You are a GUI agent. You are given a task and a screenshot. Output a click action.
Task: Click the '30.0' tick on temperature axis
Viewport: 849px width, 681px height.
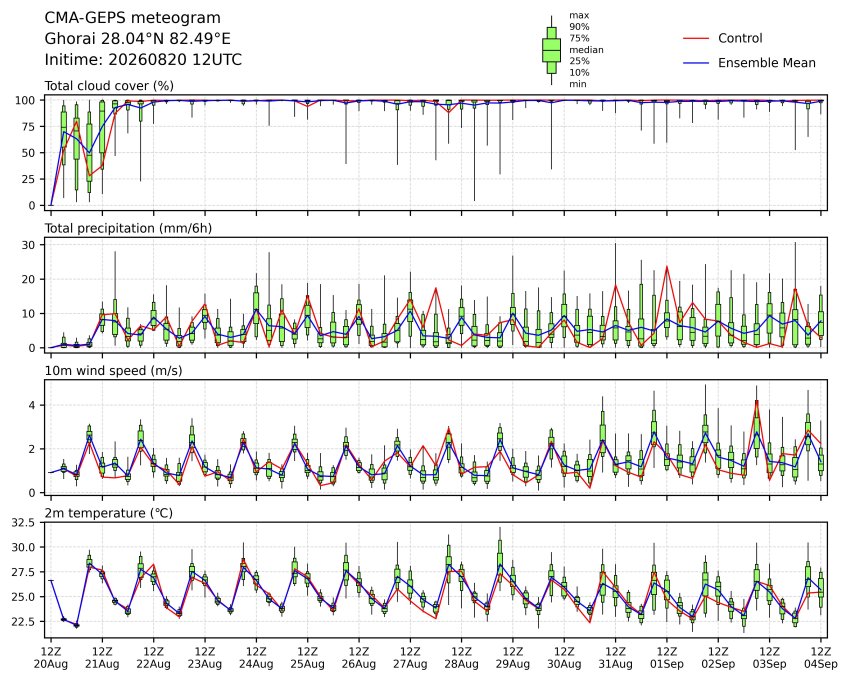tap(23, 547)
